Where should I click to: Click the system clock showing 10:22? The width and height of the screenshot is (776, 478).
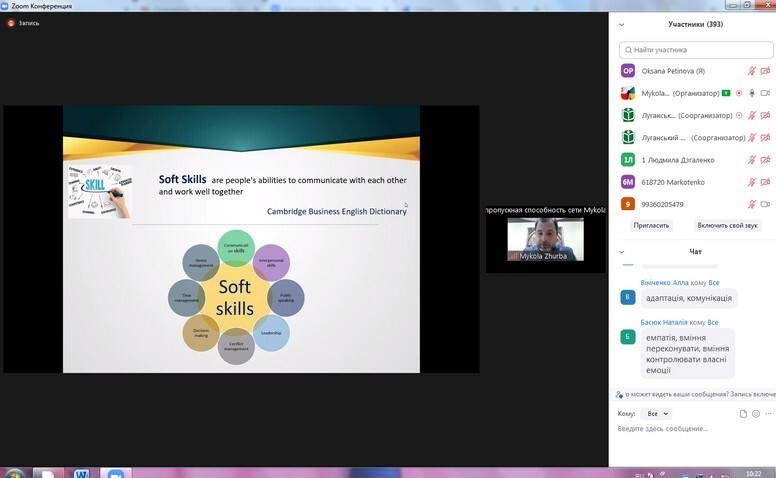tap(753, 474)
